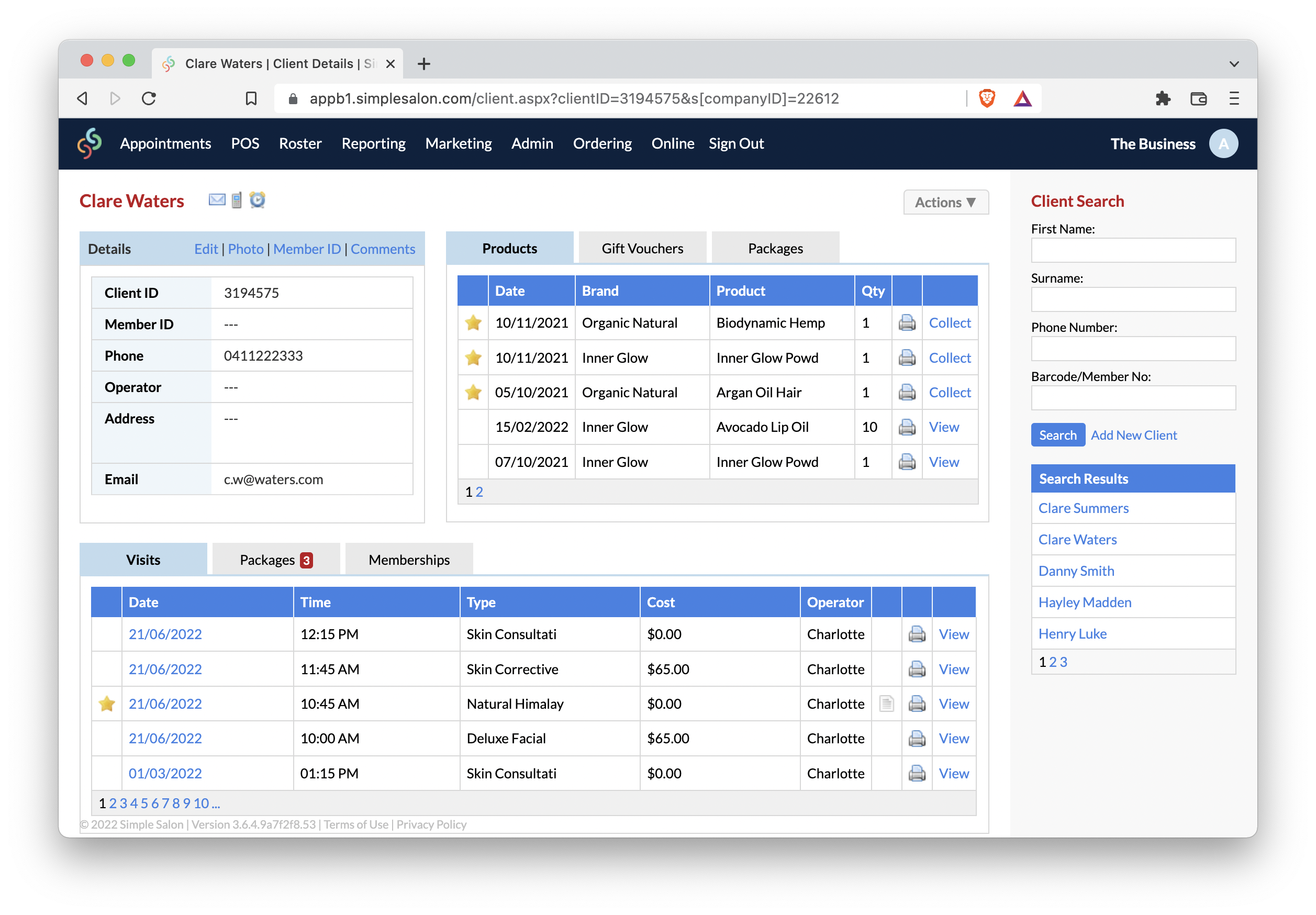Bookmark this page in the browser
1316x915 pixels.
251,98
